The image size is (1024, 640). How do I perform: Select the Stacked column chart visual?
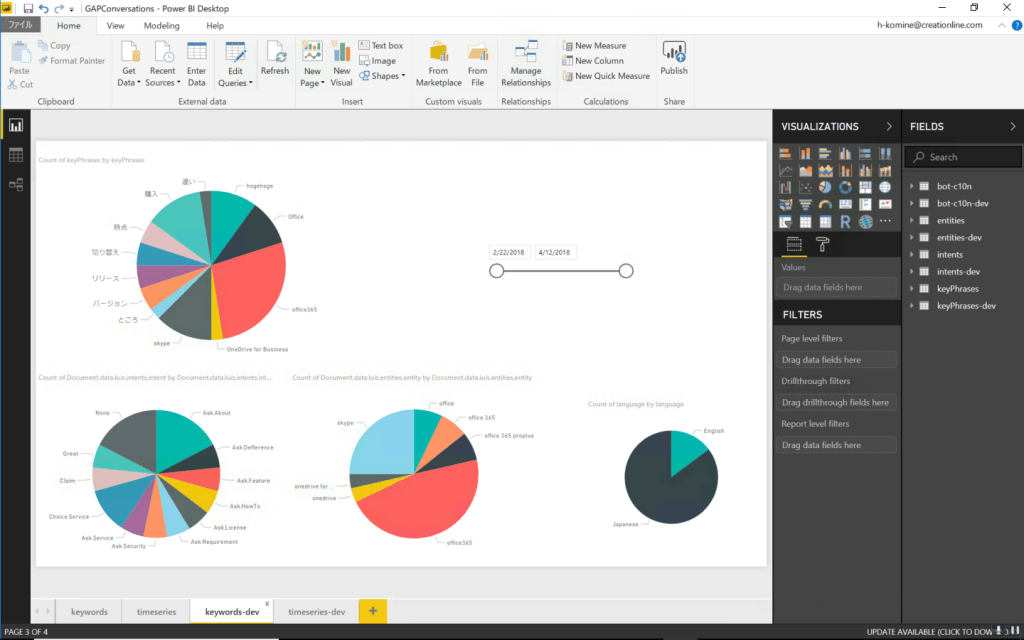tap(805, 153)
